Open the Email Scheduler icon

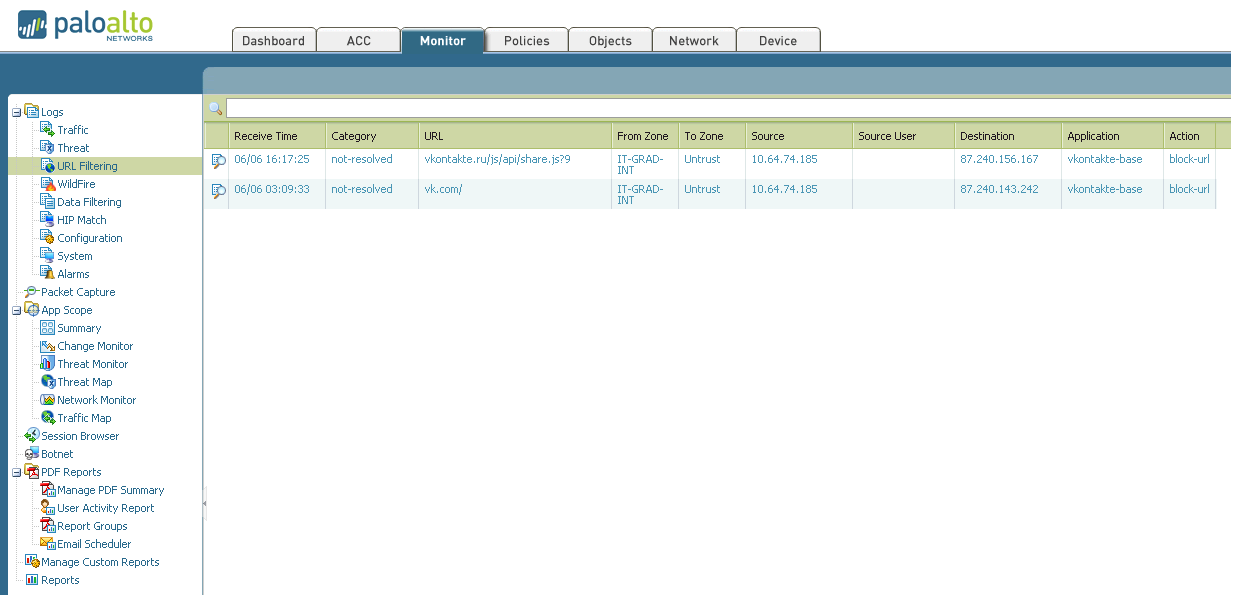[47, 543]
